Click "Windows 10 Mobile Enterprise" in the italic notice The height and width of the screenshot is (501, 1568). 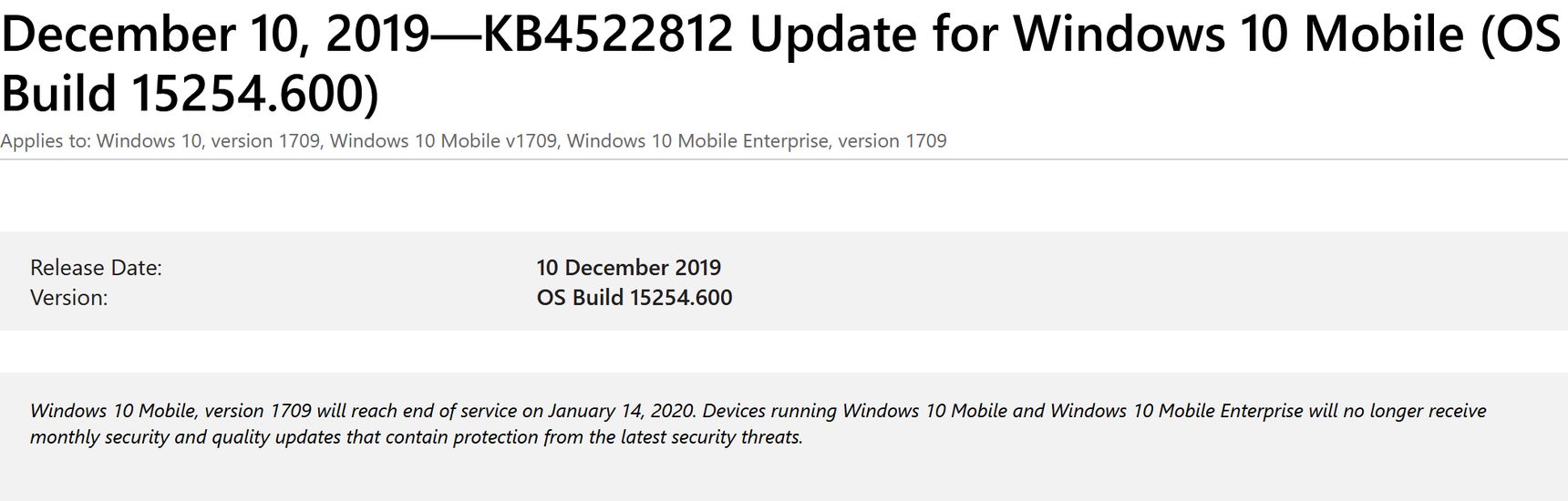pos(1176,411)
